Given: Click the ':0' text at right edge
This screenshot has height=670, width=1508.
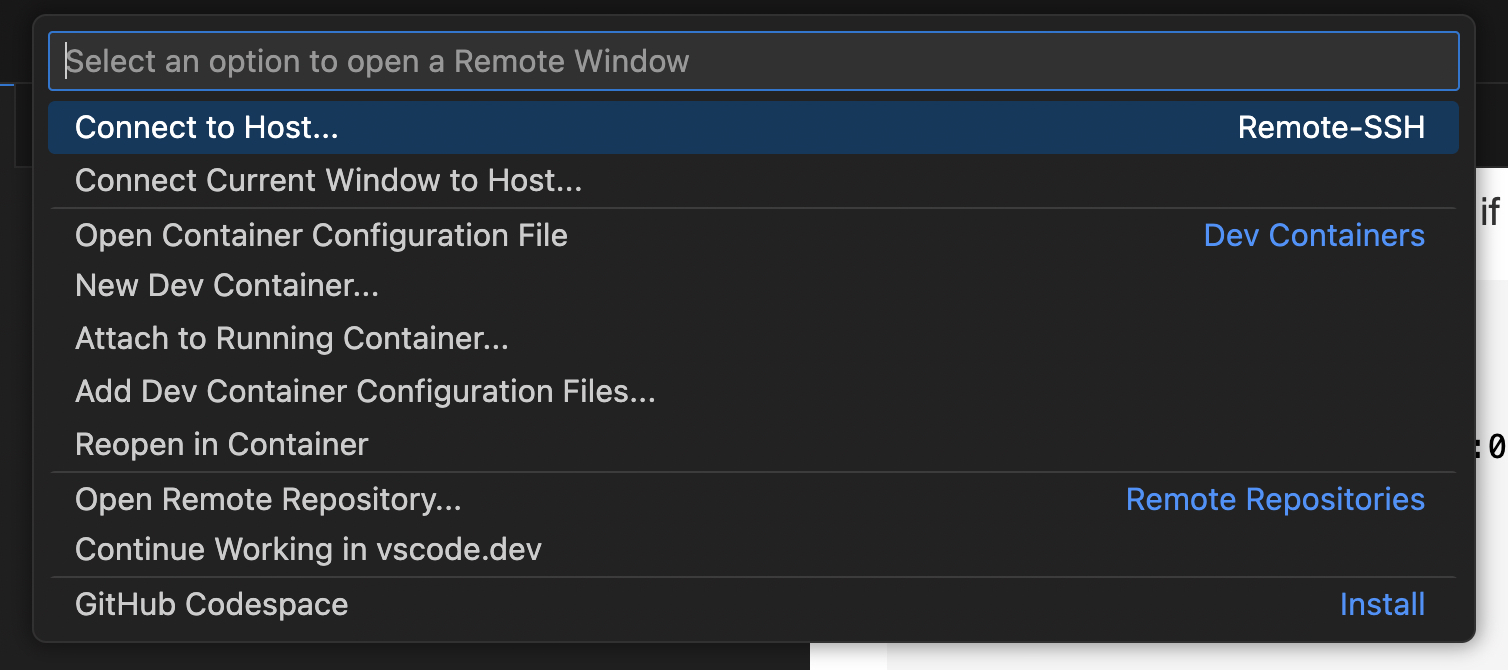Looking at the screenshot, I should pyautogui.click(x=1492, y=446).
